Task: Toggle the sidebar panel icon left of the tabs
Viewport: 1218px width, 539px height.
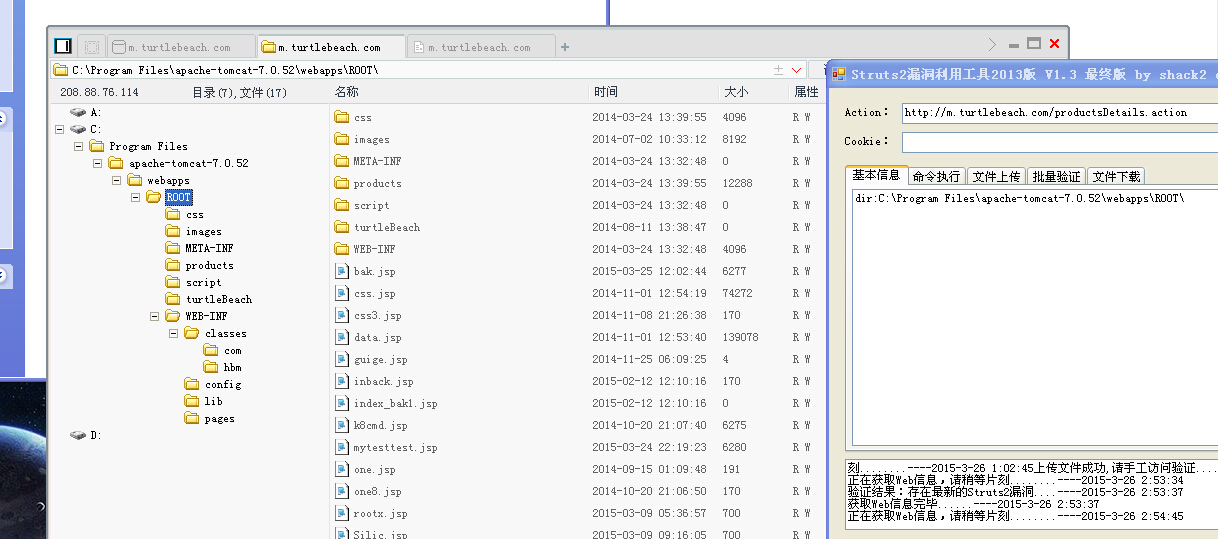Action: tap(62, 45)
